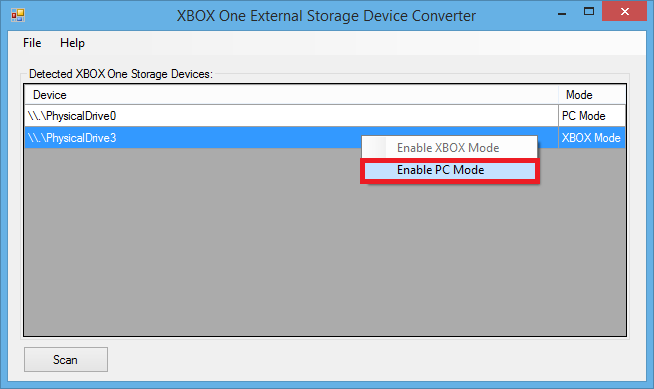Viewport: 654px width, 389px height.
Task: Click the window title text
Action: [326, 16]
